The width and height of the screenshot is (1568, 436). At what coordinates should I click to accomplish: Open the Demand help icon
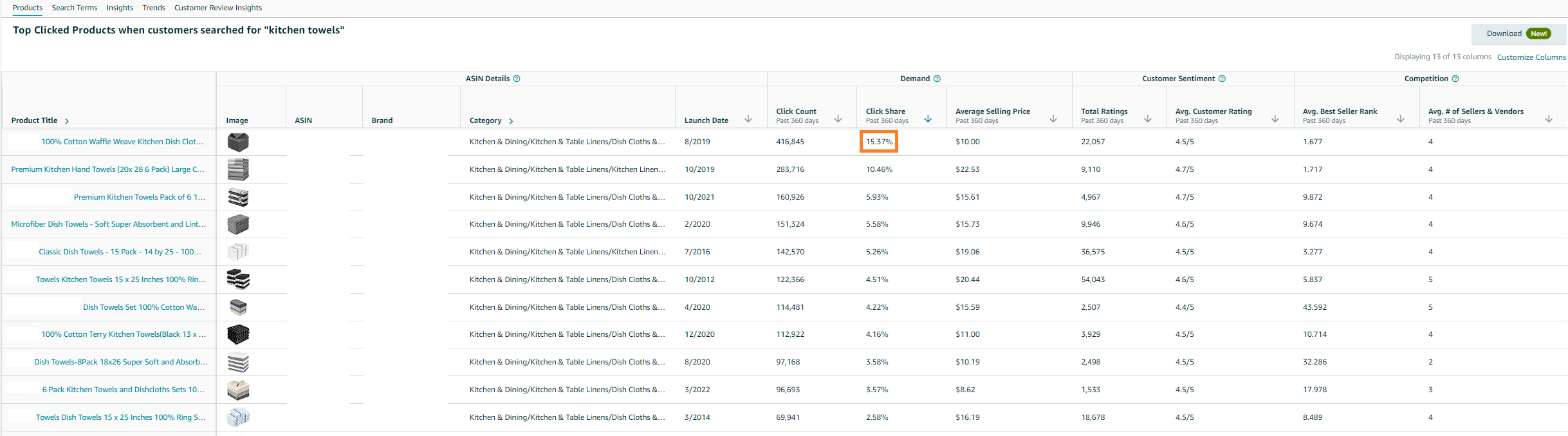(937, 79)
